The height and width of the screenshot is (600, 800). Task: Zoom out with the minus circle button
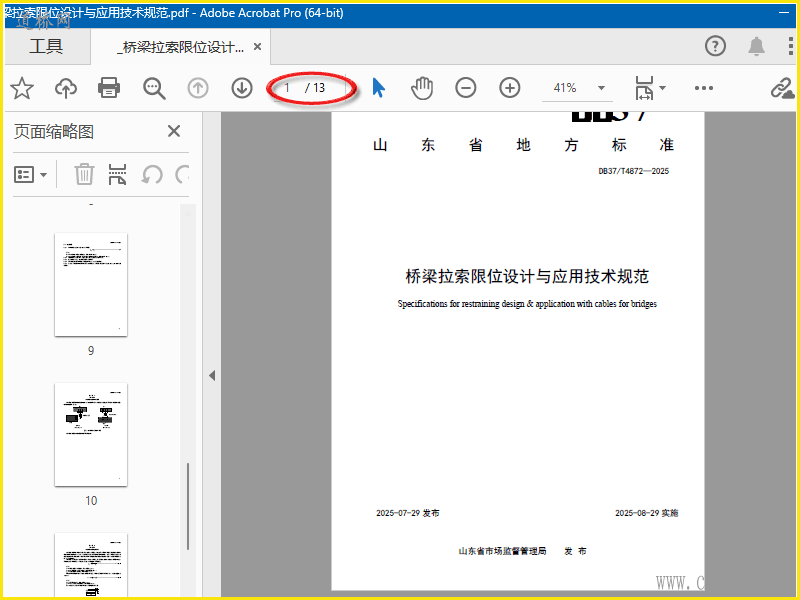466,88
